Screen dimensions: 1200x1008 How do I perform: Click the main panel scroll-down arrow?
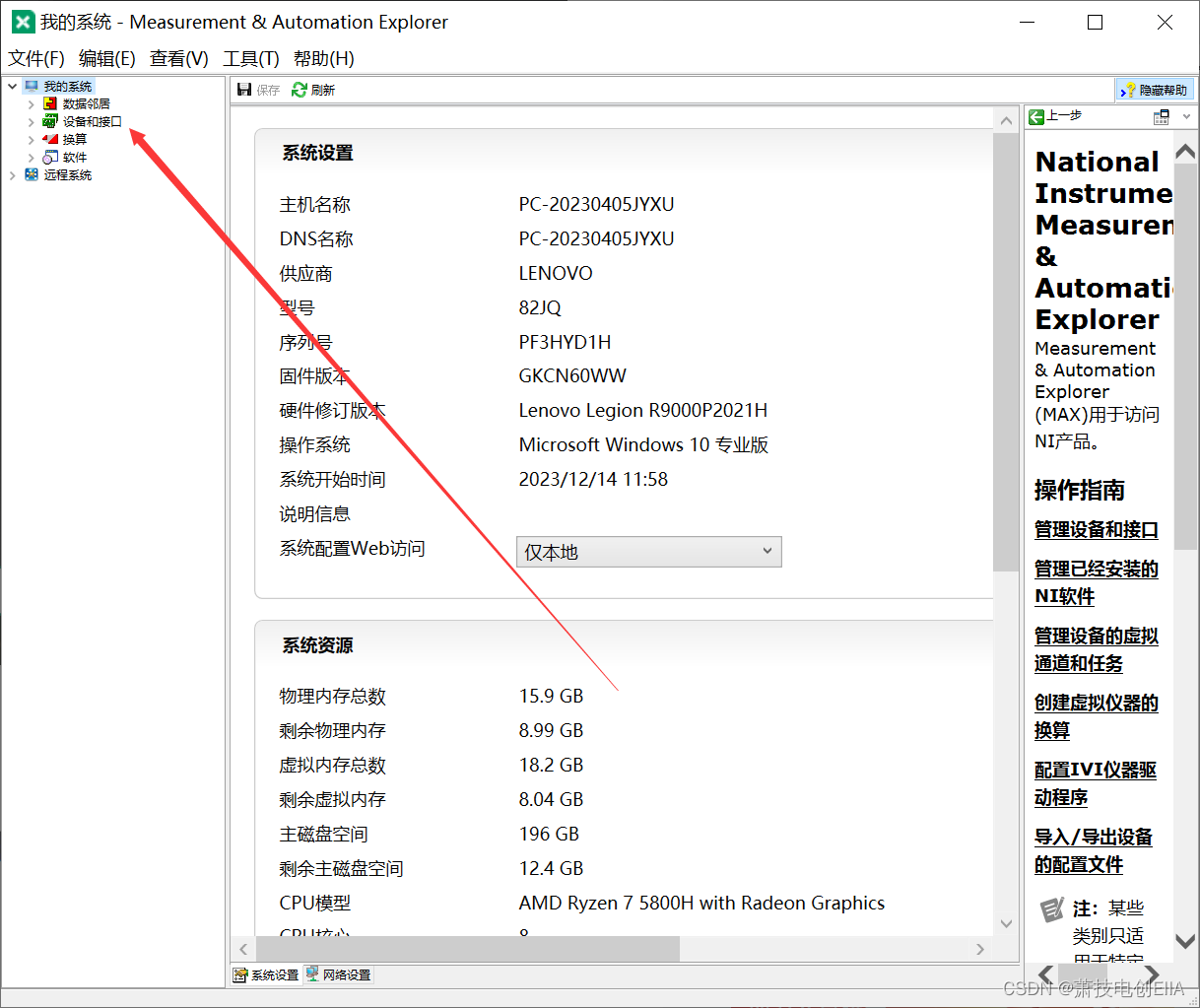pyautogui.click(x=1006, y=923)
